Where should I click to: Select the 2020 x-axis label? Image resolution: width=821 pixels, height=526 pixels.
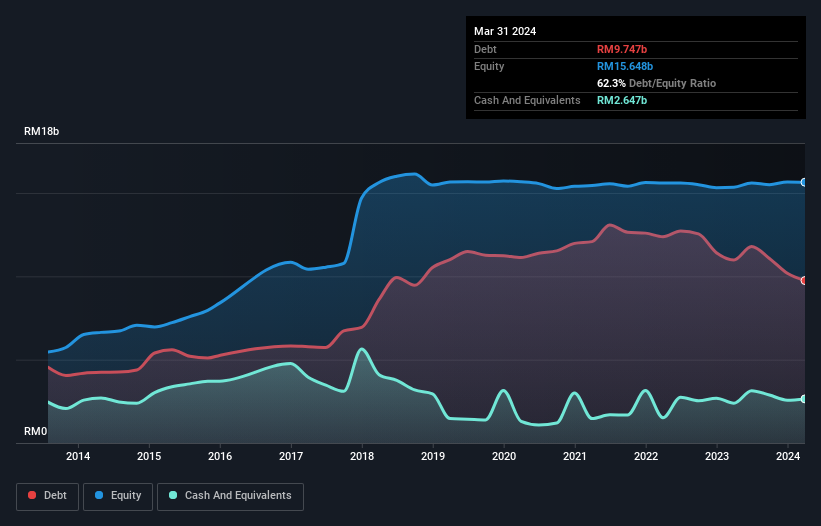(x=504, y=456)
